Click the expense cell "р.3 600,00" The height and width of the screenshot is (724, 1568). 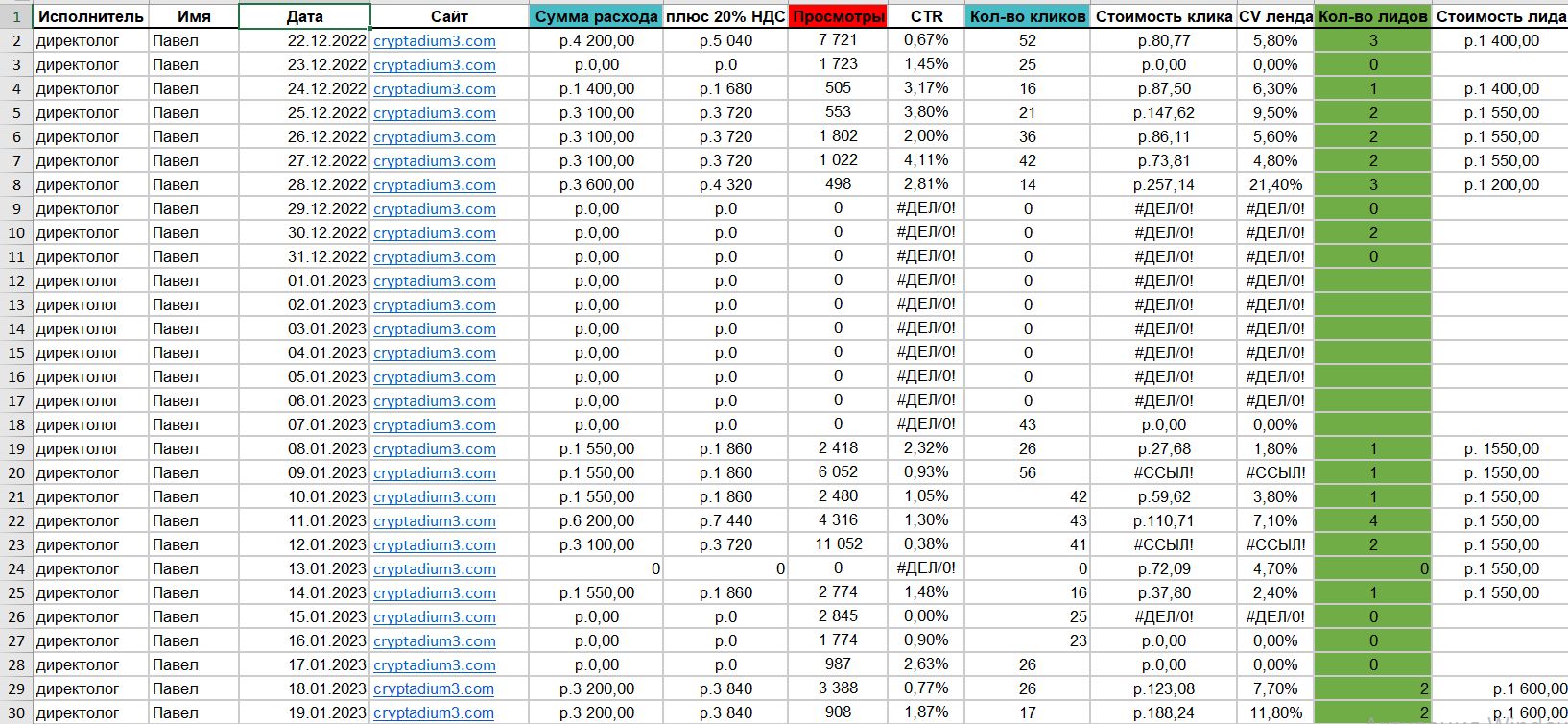pyautogui.click(x=596, y=184)
